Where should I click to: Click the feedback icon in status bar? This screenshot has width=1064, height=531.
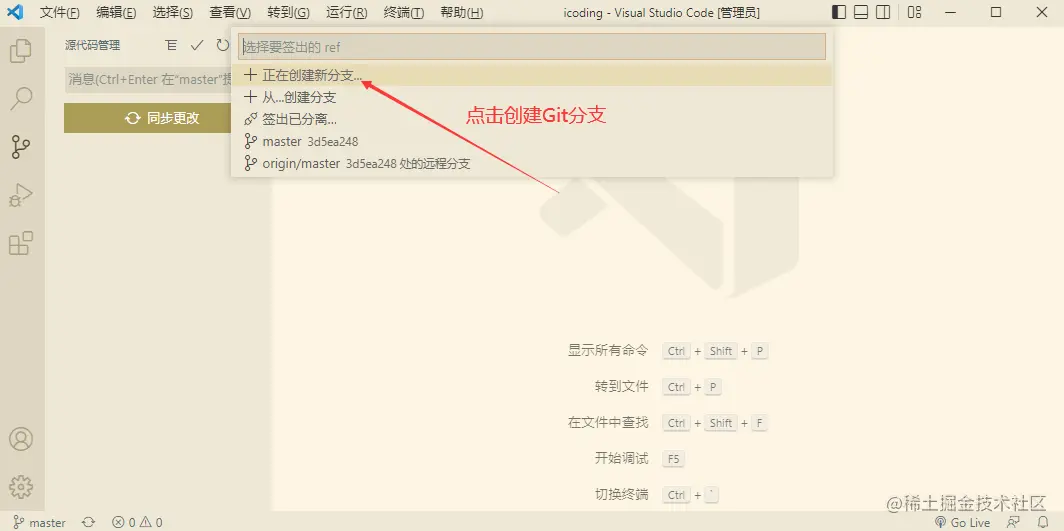(x=1013, y=522)
